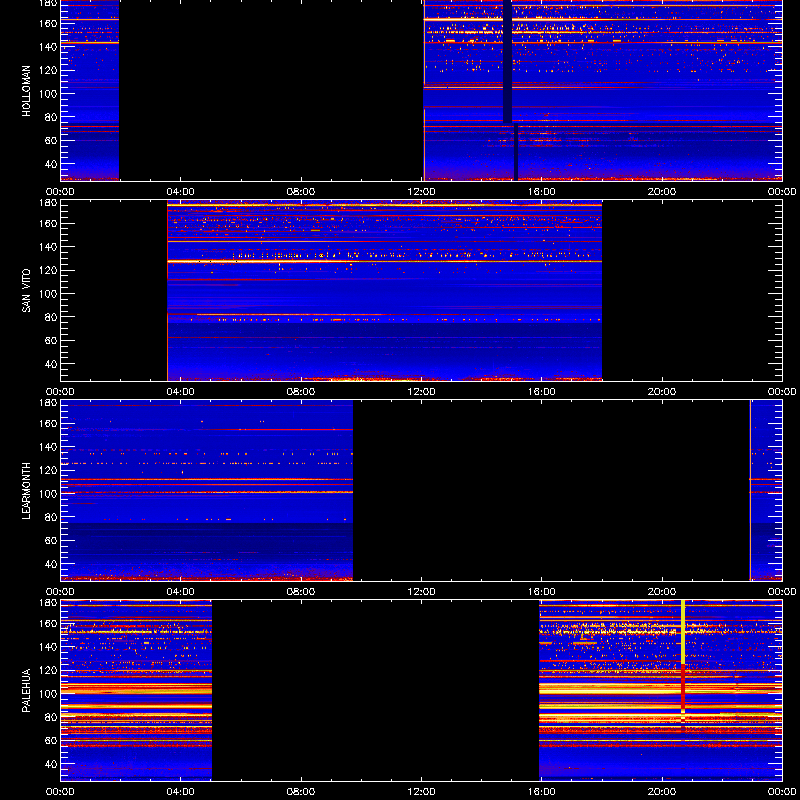Select the 60 frequency tick on Holloman axis
800x800 pixels.
51,140
